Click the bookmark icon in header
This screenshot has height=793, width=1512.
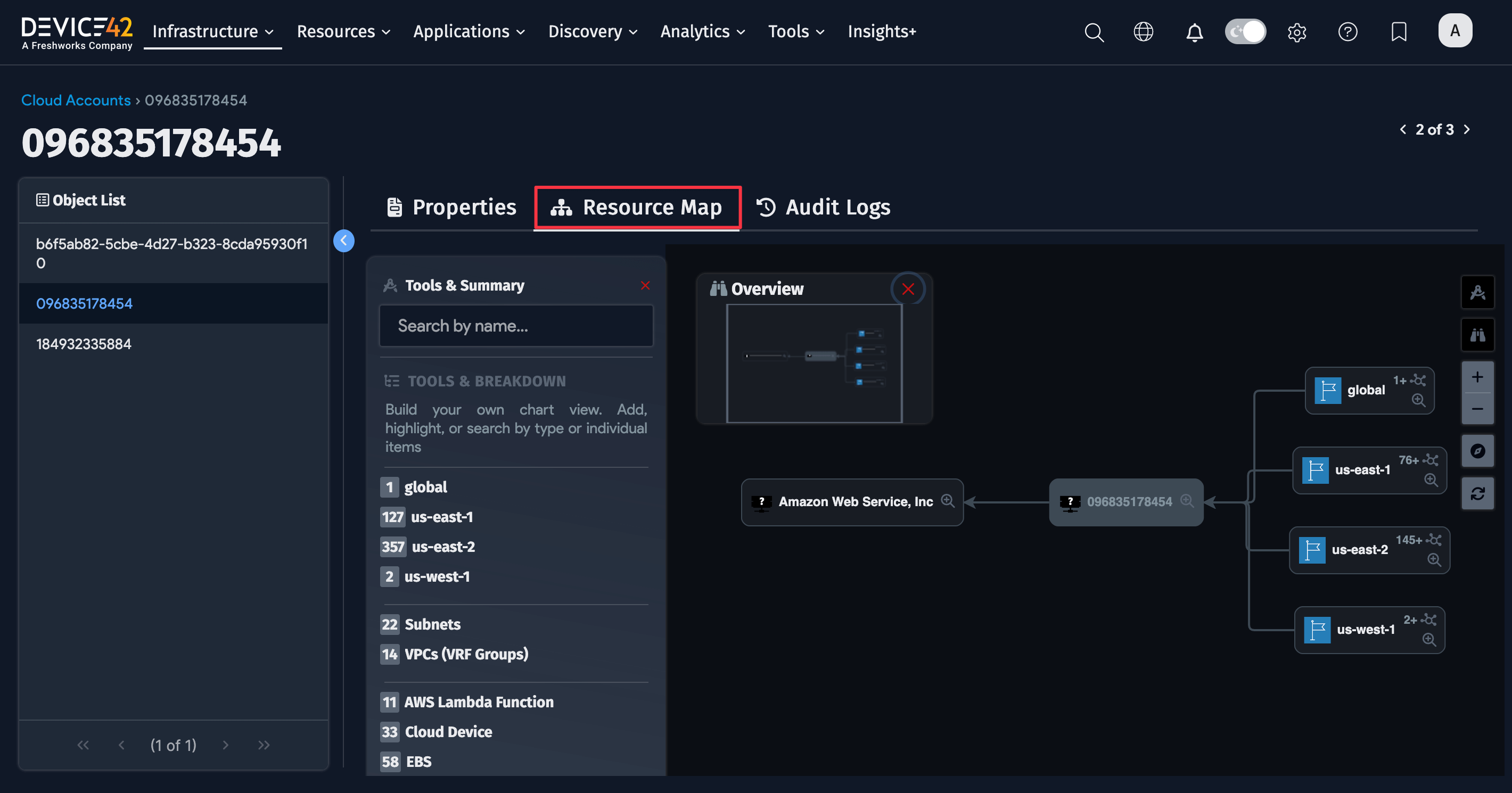[x=1399, y=32]
